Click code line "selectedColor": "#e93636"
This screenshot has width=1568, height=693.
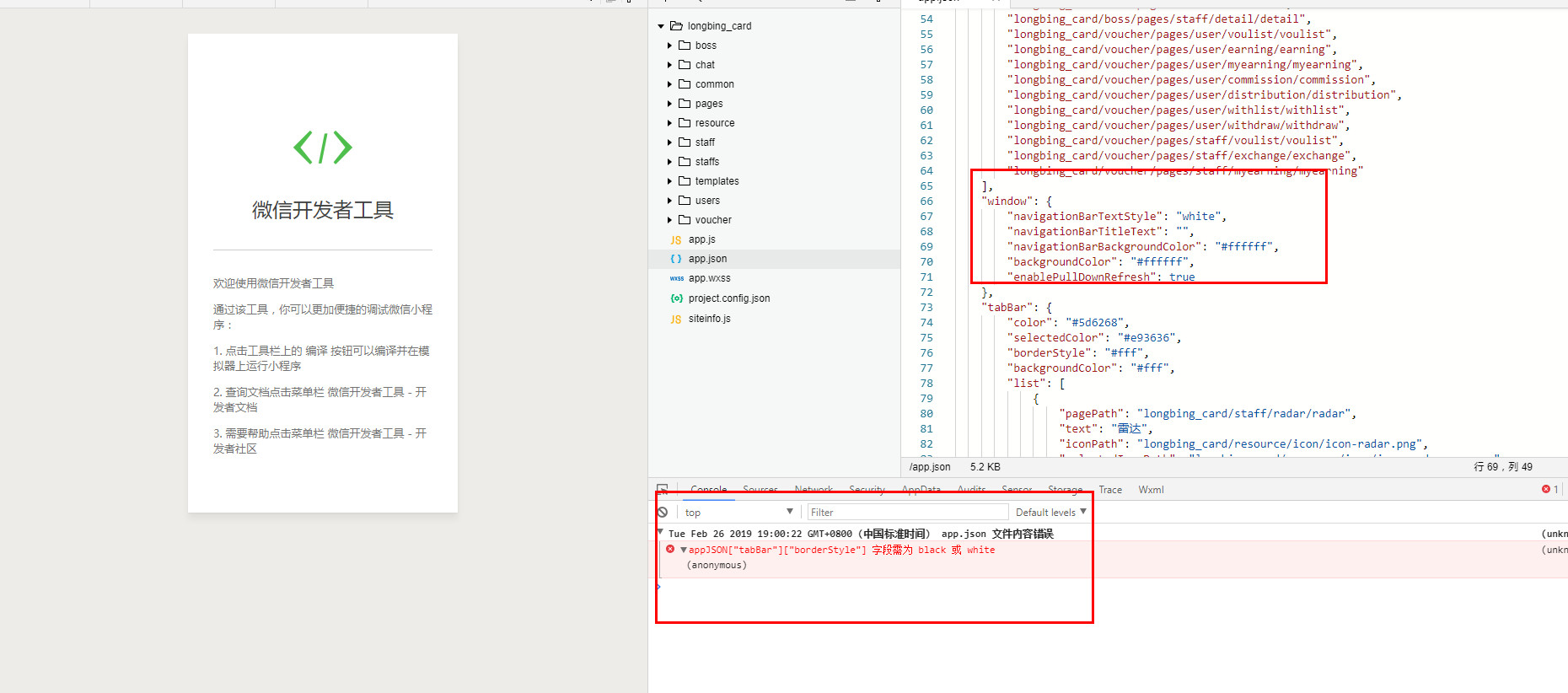click(1094, 338)
